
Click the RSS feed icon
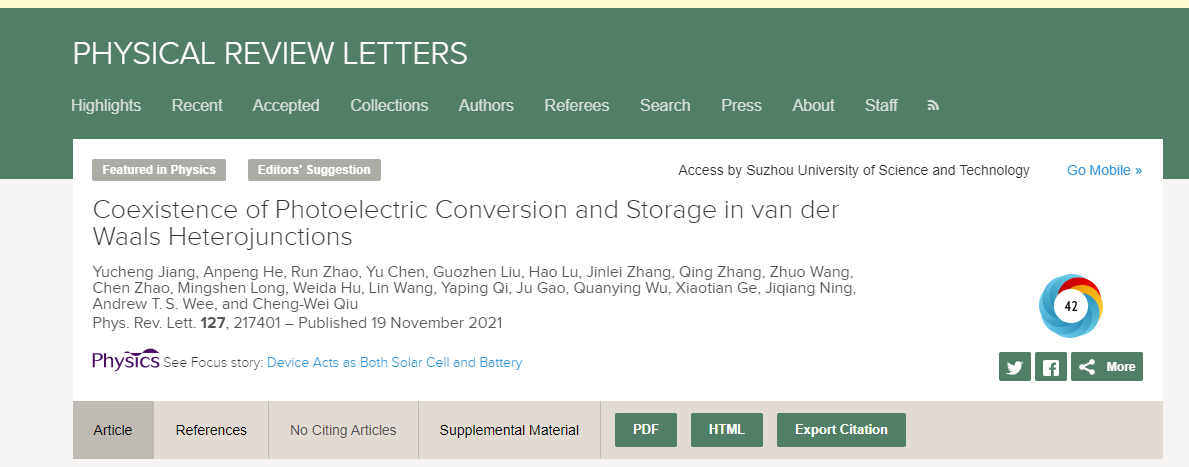pyautogui.click(x=933, y=105)
